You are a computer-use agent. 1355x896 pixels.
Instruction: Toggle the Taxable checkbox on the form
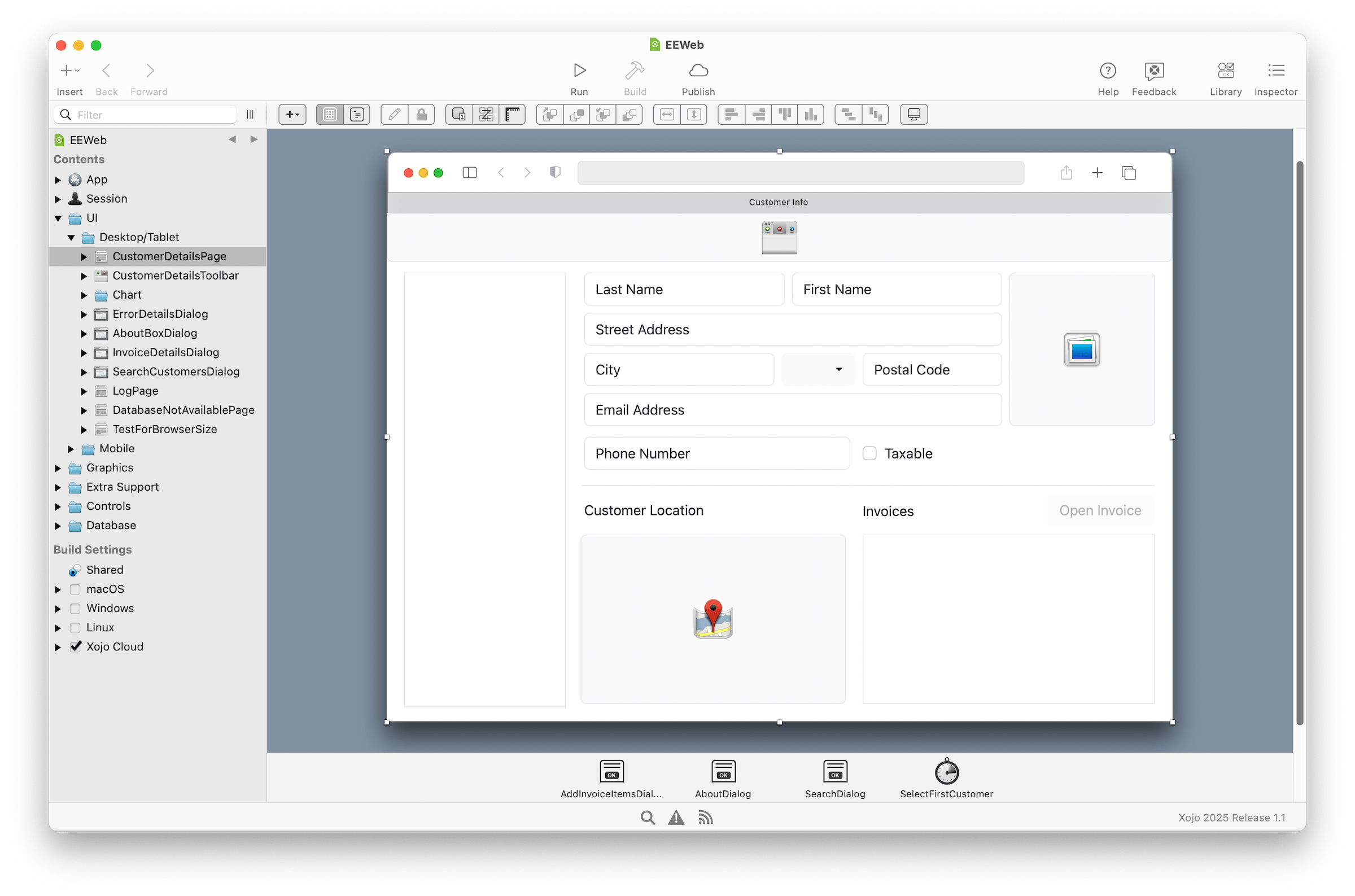[x=869, y=453]
